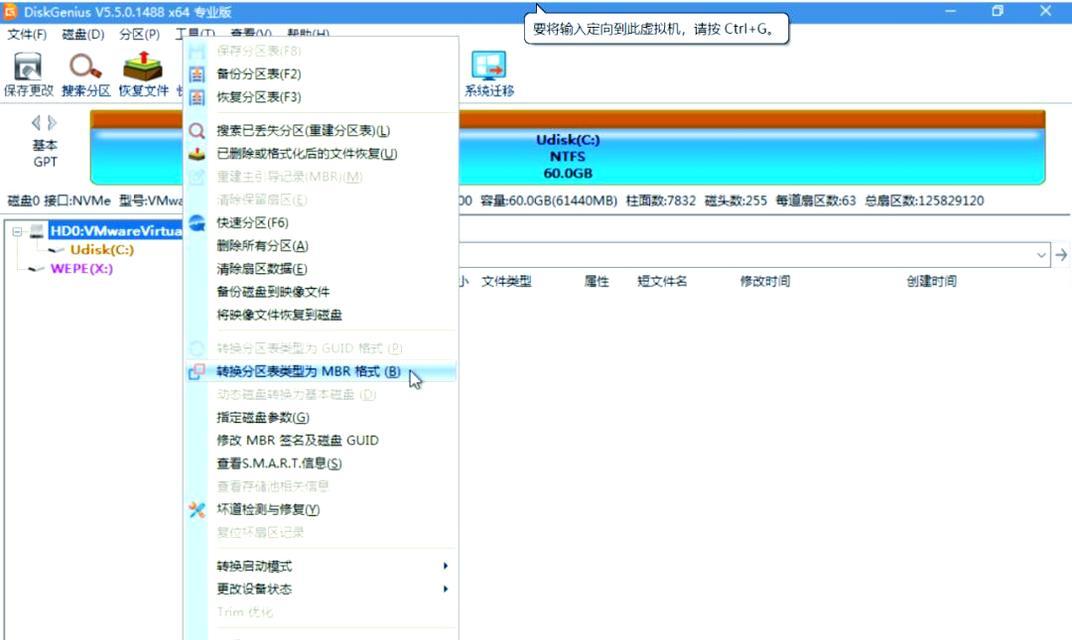The width and height of the screenshot is (1072, 640).
Task: Click the next disk right arrow
Action: click(x=53, y=123)
